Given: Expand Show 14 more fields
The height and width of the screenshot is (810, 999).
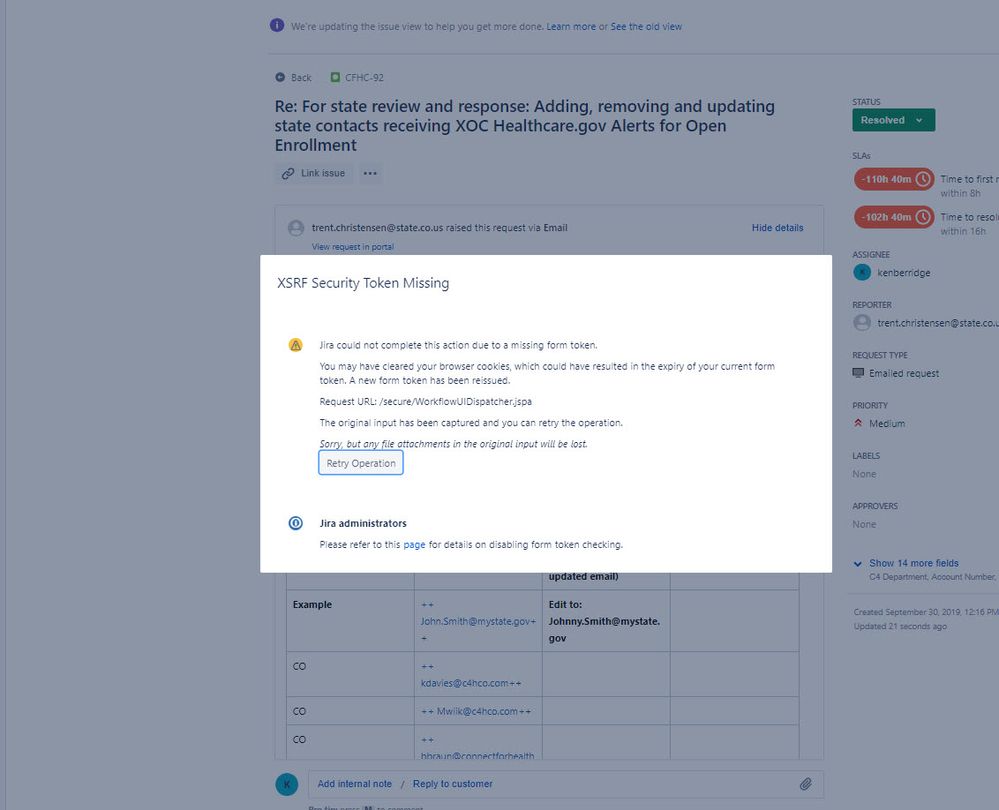Looking at the screenshot, I should coord(914,563).
